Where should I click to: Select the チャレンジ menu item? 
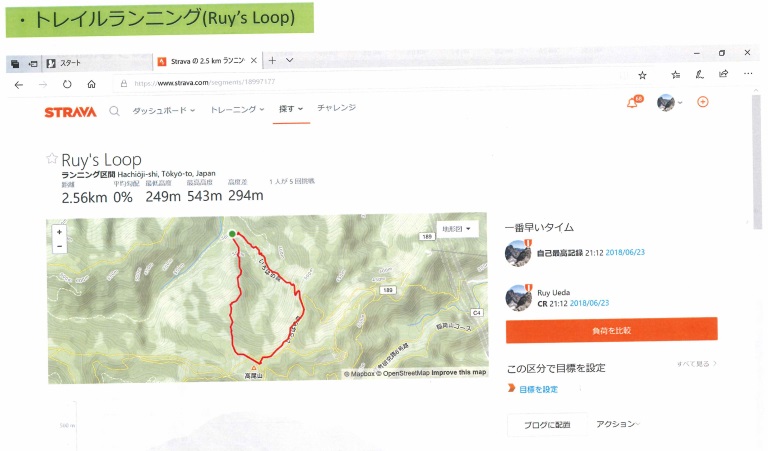pyautogui.click(x=336, y=107)
